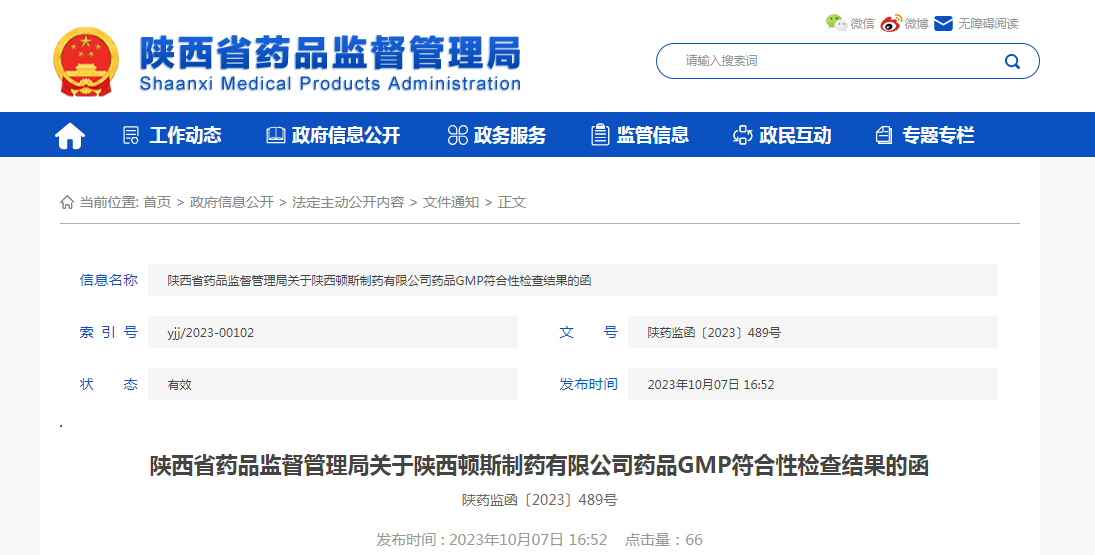Click 无障碍阅读 accessibility link
The width and height of the screenshot is (1095, 555).
click(988, 24)
